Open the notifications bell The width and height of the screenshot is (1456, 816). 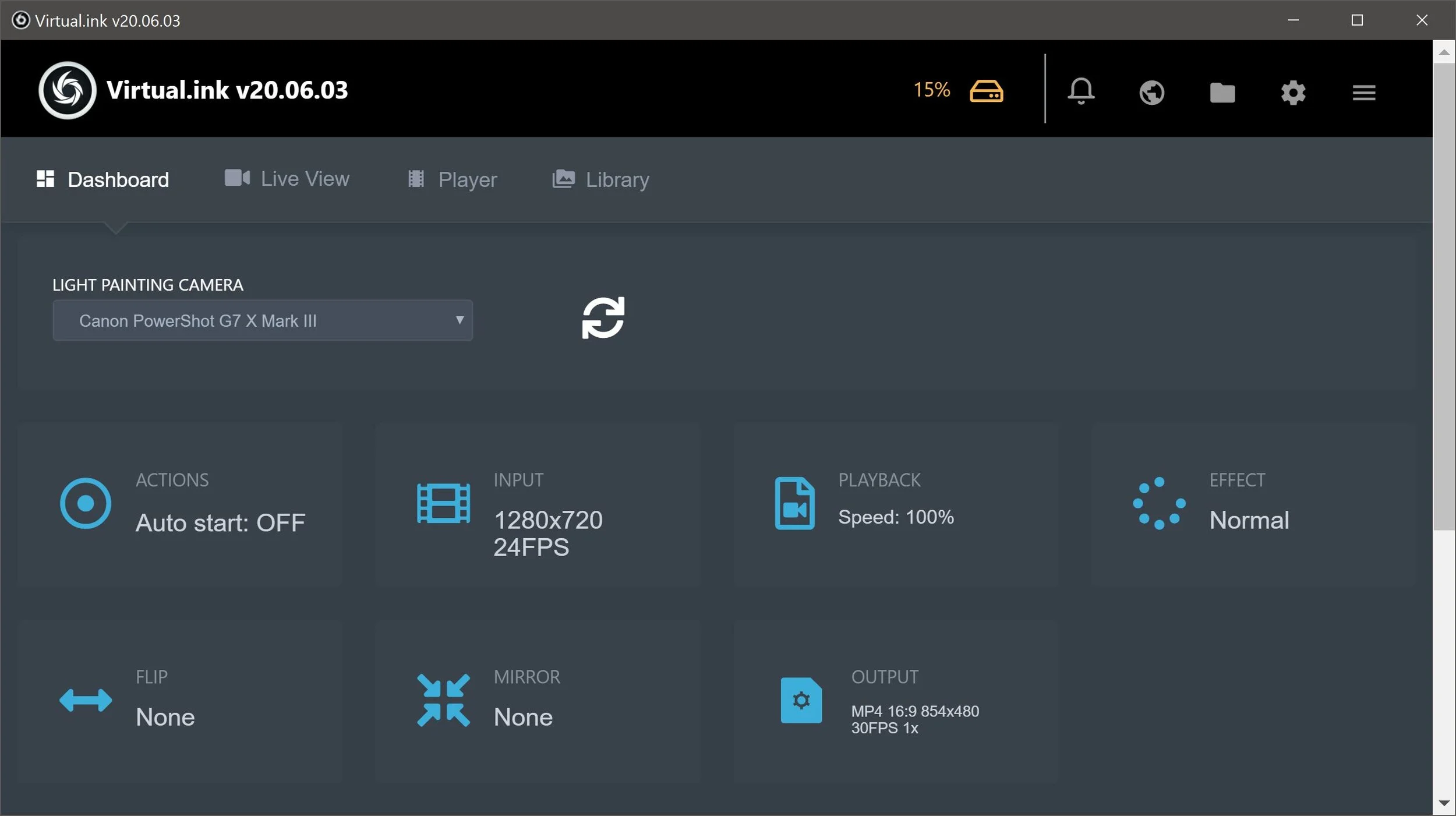coord(1080,91)
